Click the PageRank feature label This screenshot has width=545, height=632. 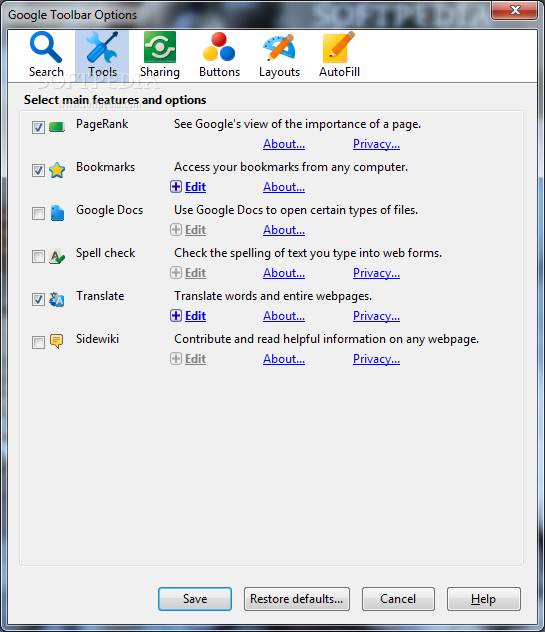point(102,124)
